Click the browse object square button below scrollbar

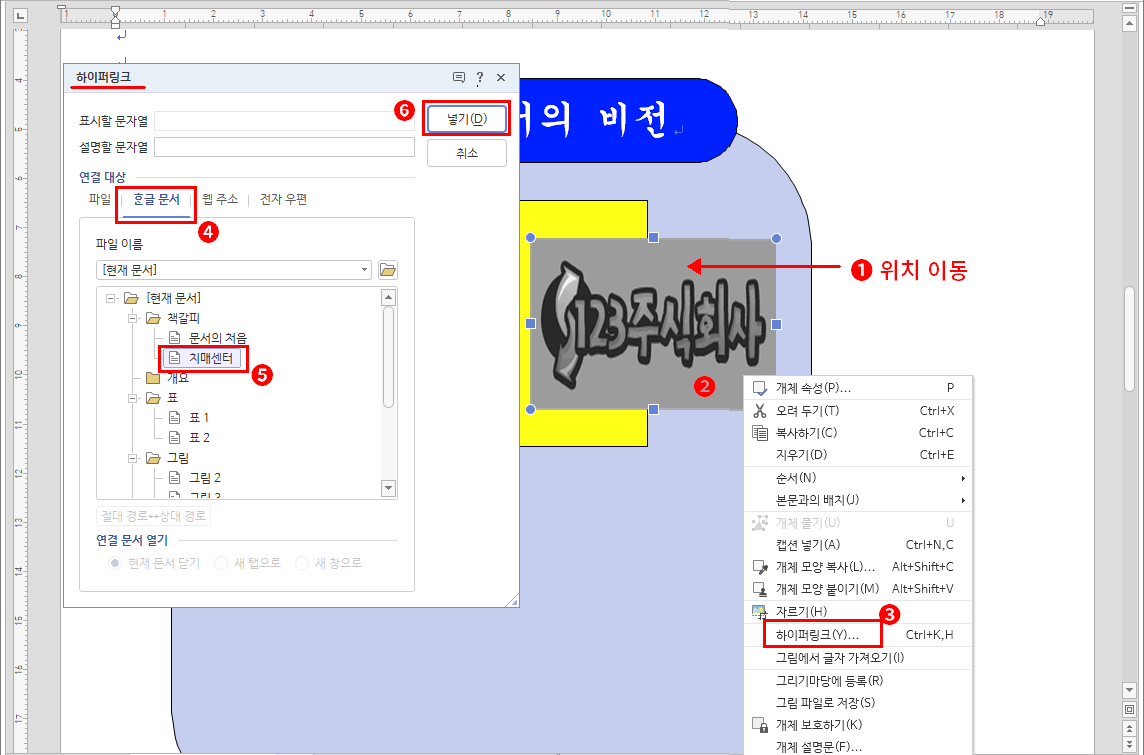point(1129,708)
